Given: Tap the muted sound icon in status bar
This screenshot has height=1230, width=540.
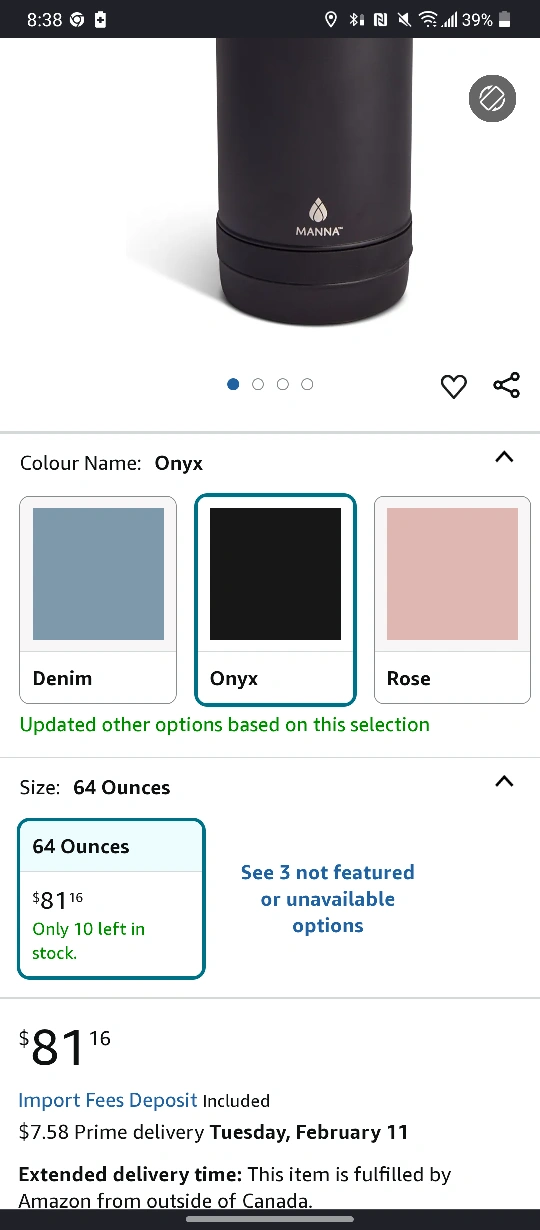Looking at the screenshot, I should point(404,19).
